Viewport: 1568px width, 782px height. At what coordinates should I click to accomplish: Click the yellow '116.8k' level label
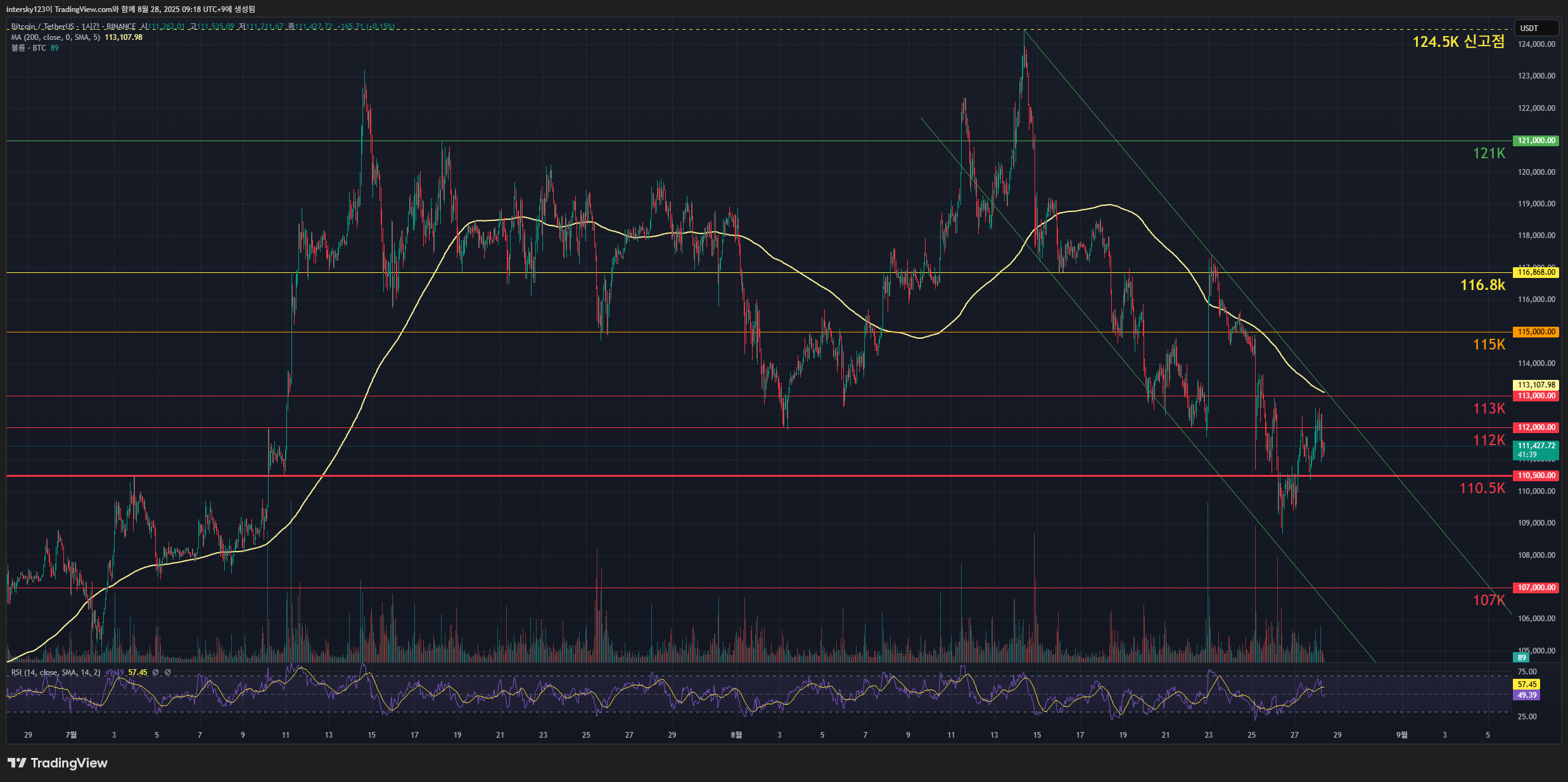click(1482, 285)
